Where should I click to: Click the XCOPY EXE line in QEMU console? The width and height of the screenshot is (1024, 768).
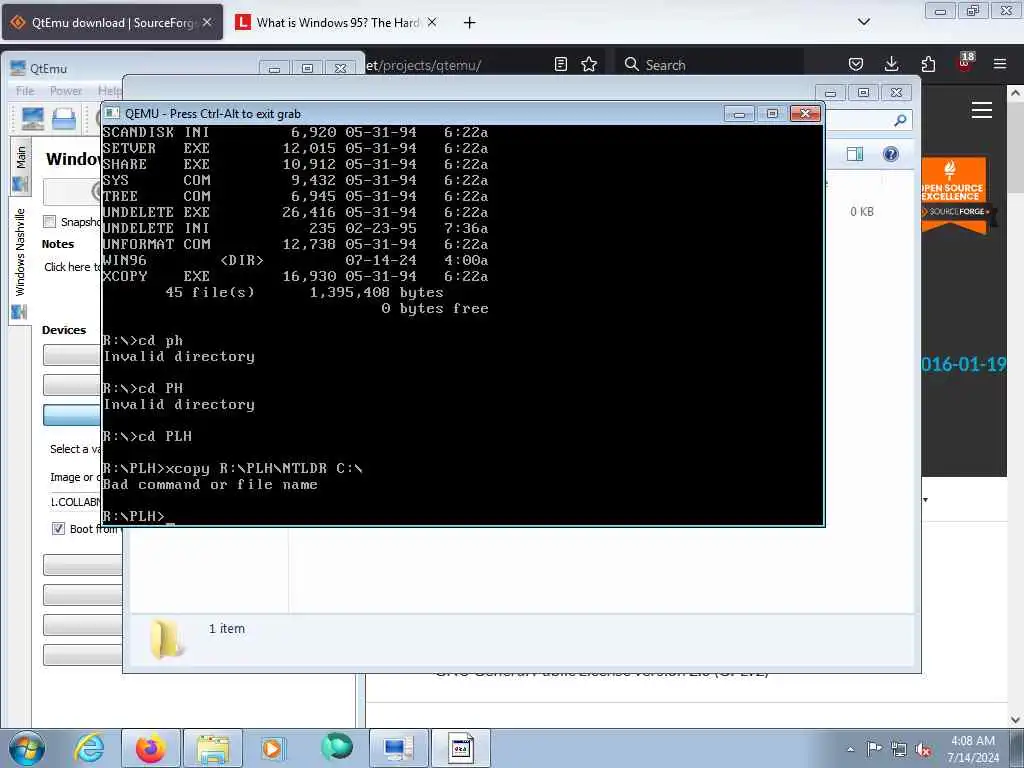coord(295,276)
